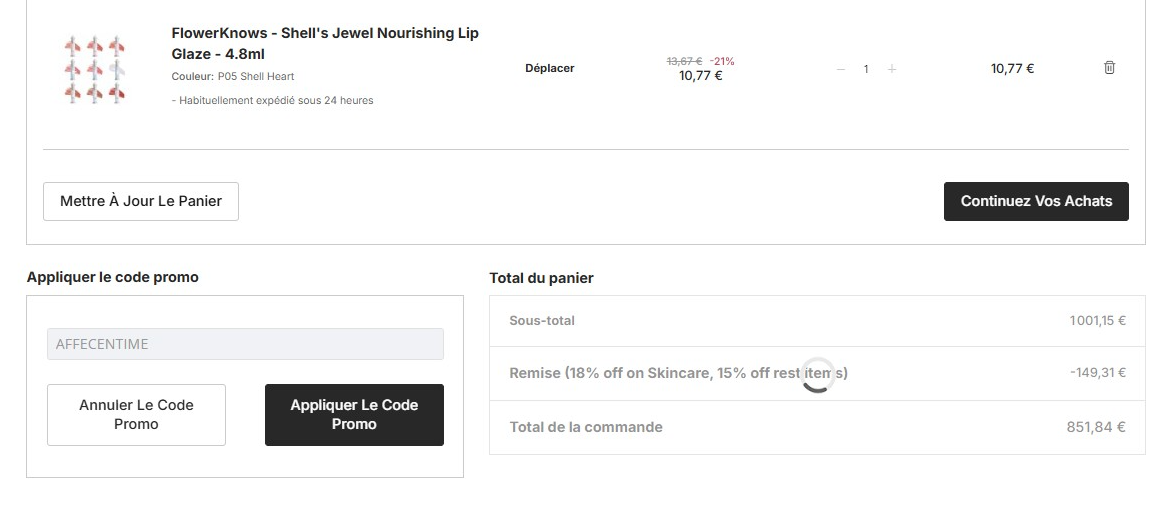1152x514 pixels.
Task: Focus the AFFECENTIME promo code field
Action: pyautogui.click(x=245, y=344)
